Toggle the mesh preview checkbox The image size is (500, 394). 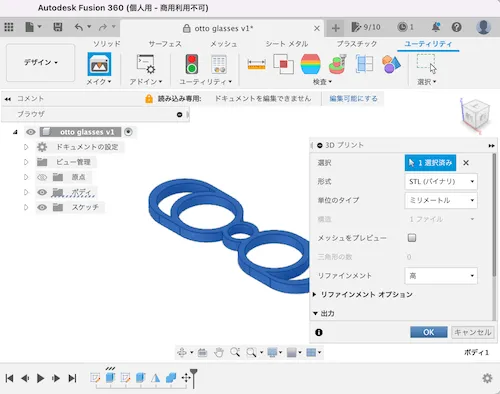coord(412,238)
